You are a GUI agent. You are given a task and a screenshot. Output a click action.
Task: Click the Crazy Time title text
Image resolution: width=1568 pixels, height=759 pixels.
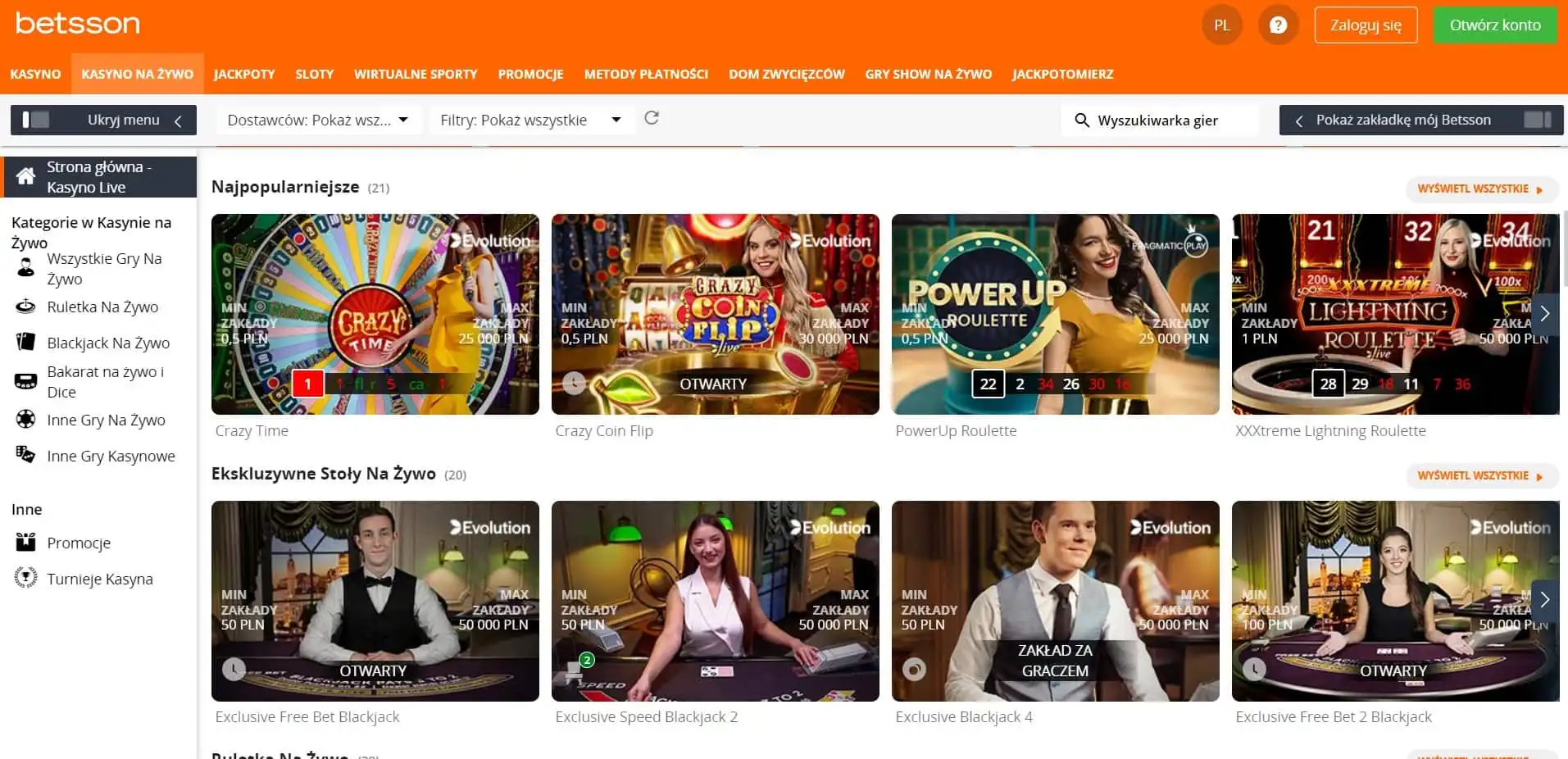252,430
